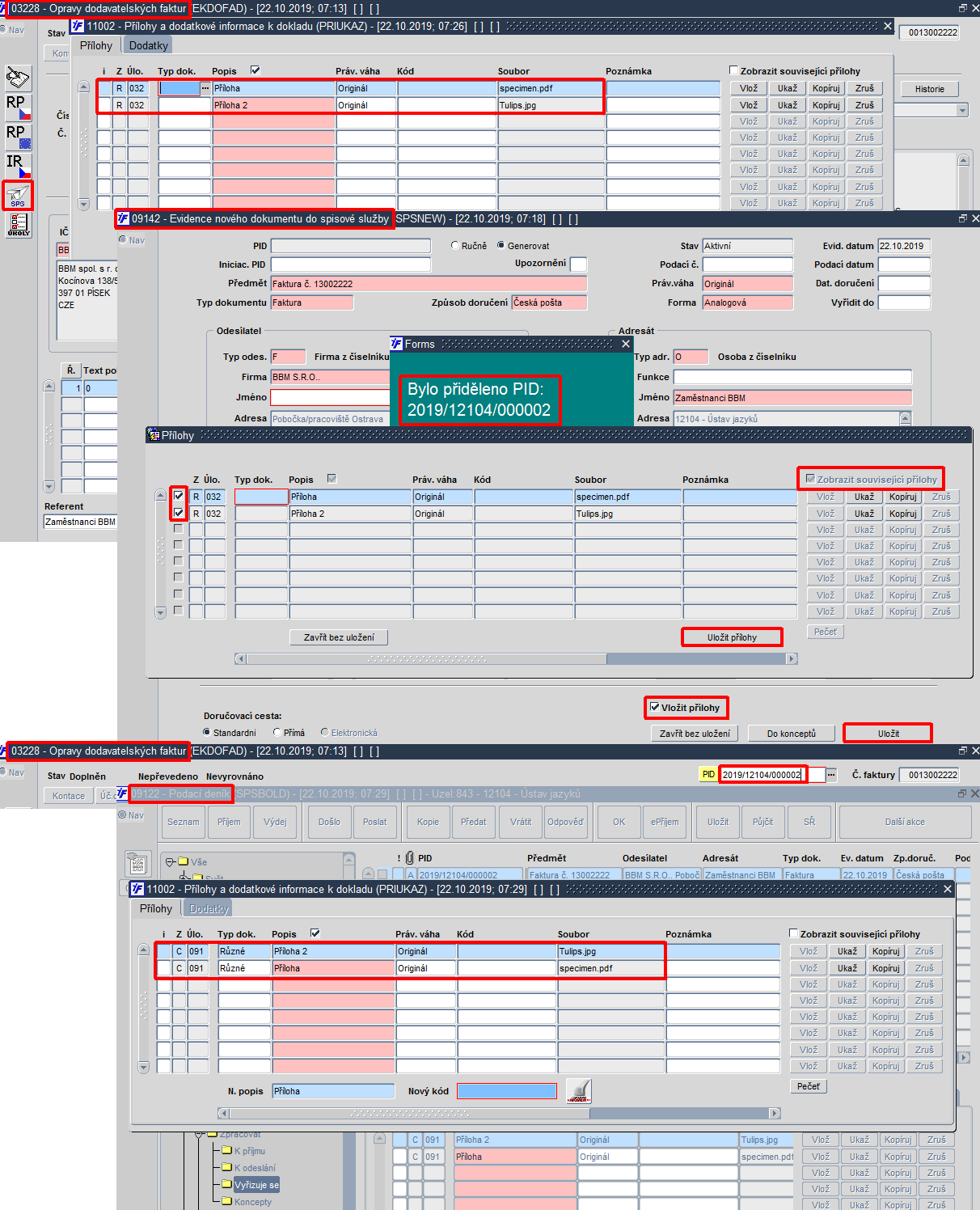The image size is (980, 1210).
Task: Click the Přílohy dialog title icon
Action: pyautogui.click(x=154, y=435)
